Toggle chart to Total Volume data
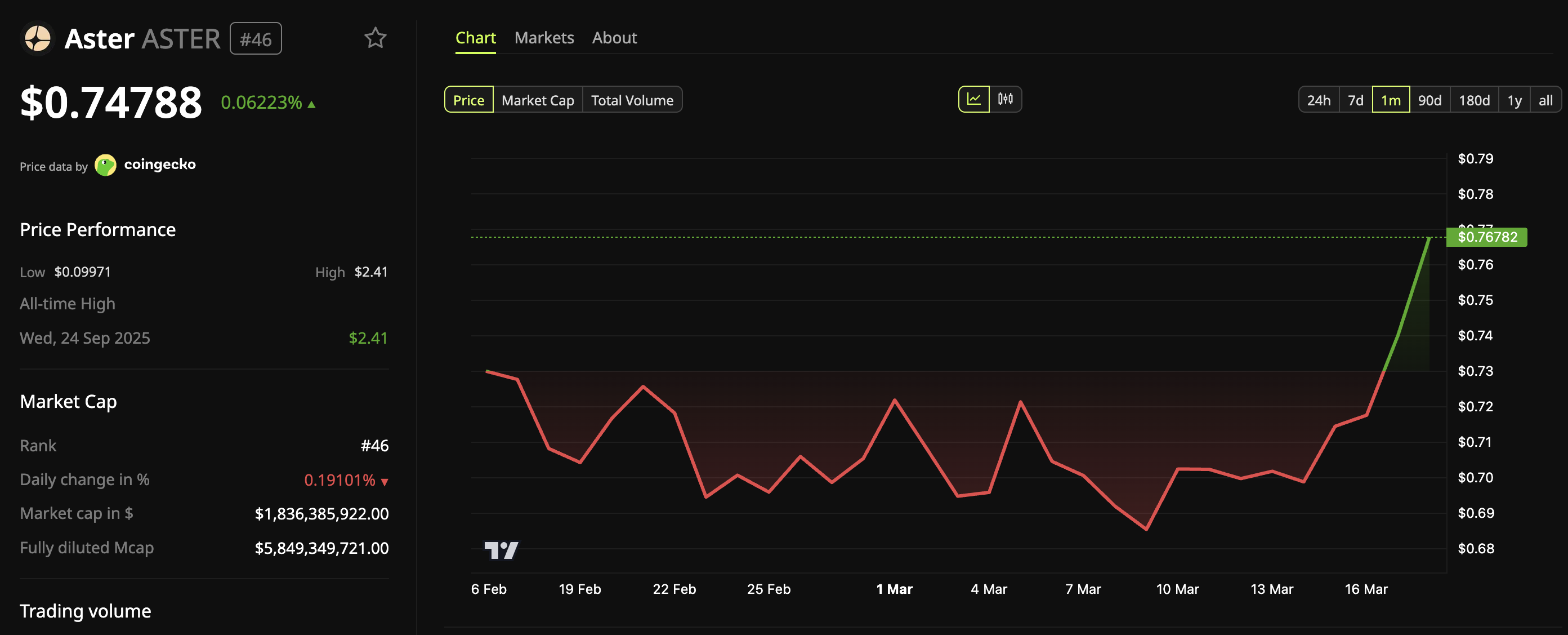 (x=632, y=100)
